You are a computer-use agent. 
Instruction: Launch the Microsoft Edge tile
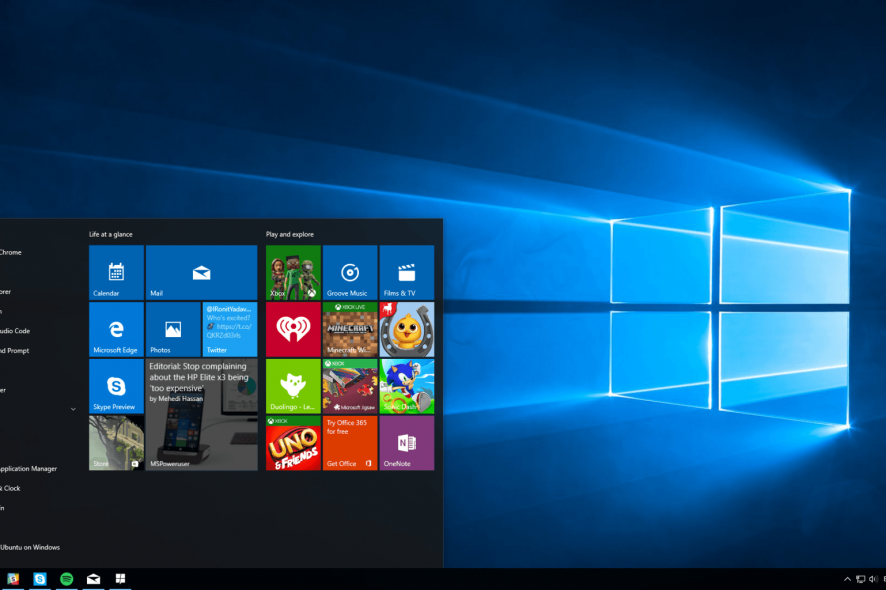(x=116, y=329)
